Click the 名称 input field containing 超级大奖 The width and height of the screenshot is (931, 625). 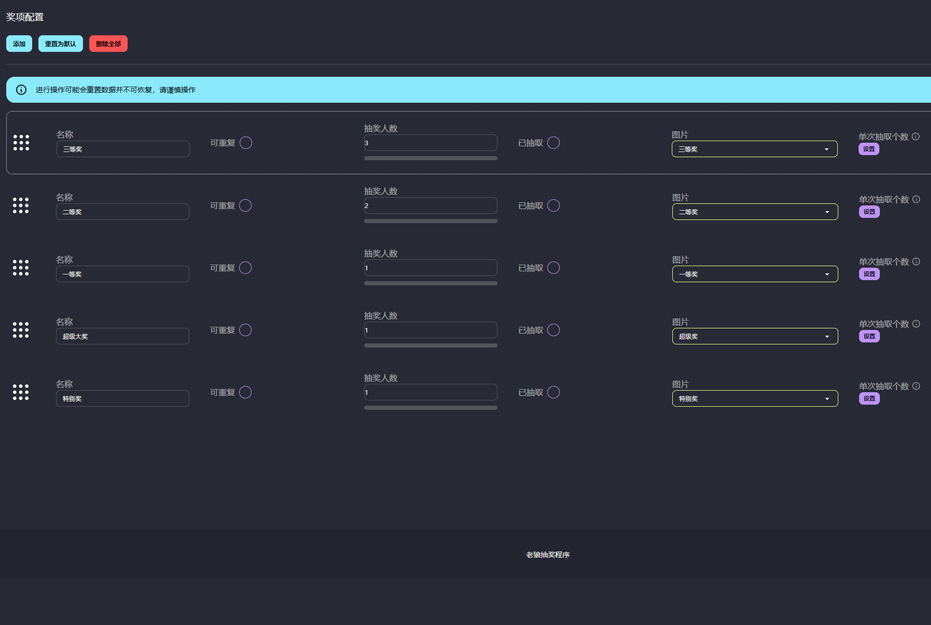coord(122,337)
